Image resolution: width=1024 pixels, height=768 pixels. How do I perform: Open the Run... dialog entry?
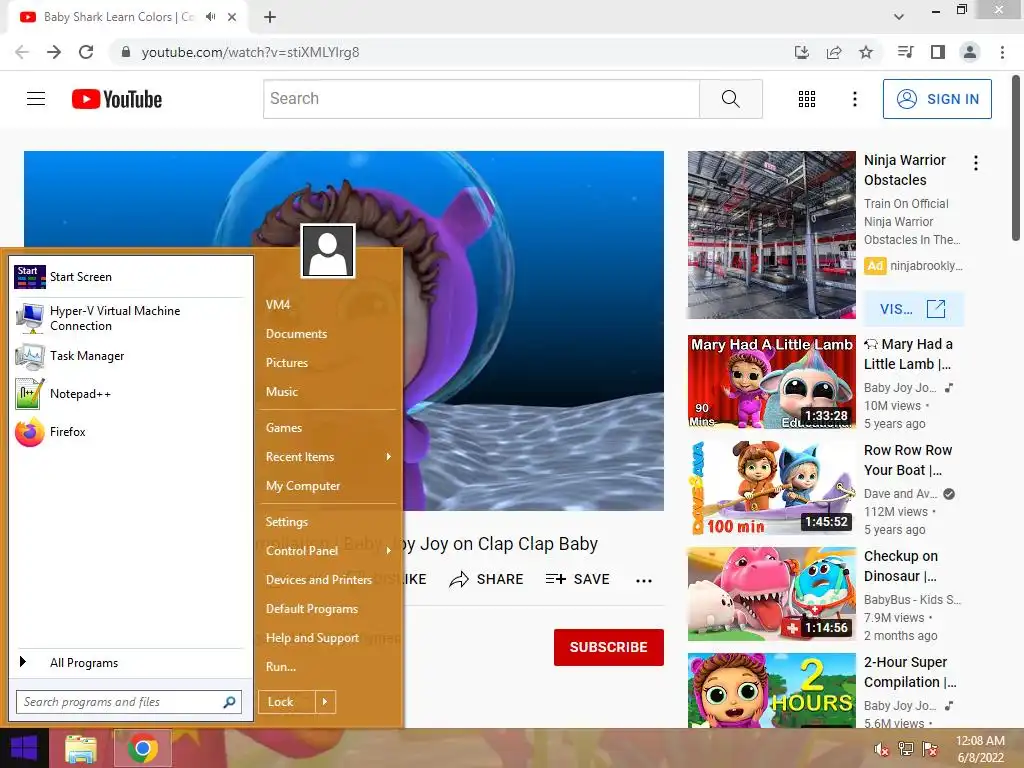pyautogui.click(x=281, y=667)
